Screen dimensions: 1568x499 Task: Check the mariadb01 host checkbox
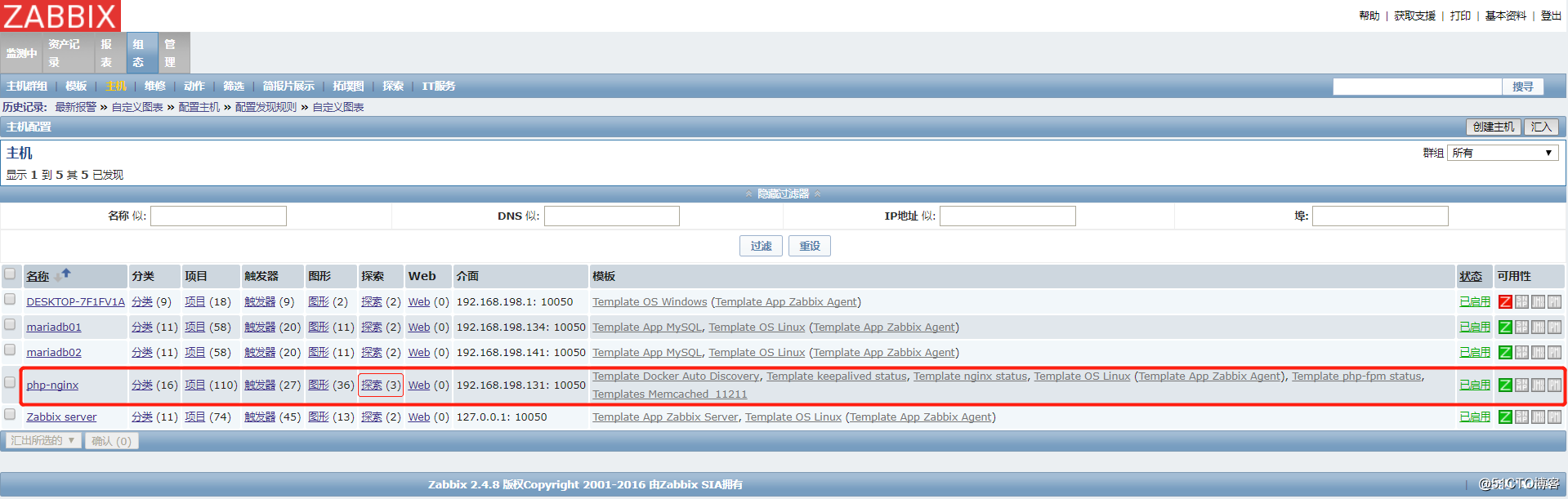pyautogui.click(x=10, y=325)
